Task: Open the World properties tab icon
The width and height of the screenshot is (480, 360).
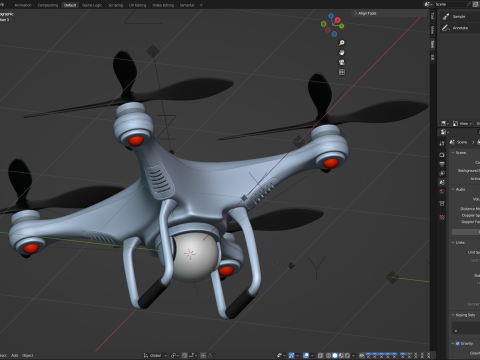Action: tap(442, 192)
